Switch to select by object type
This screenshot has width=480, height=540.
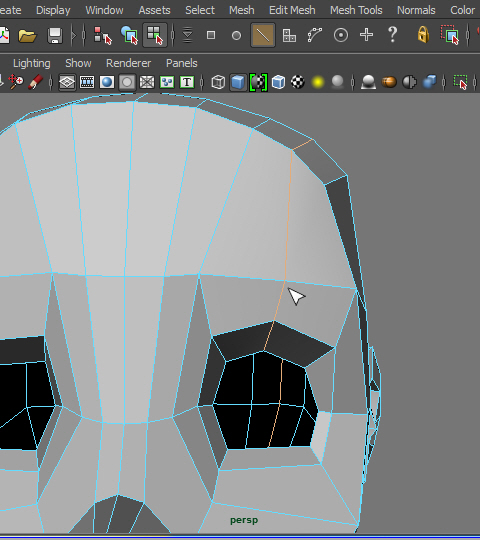point(129,35)
